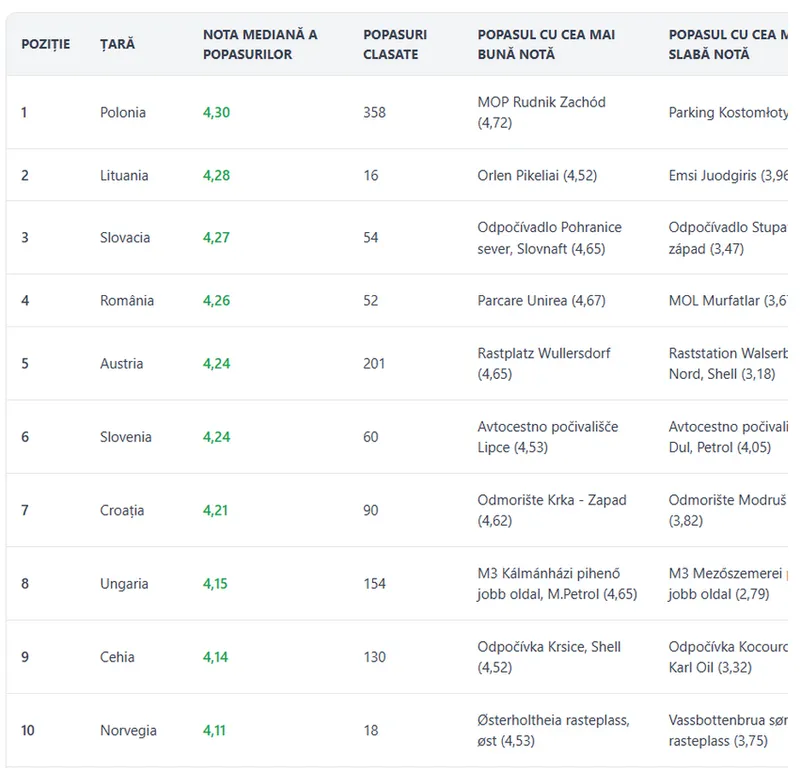
Task: Select the Slovenia country cell
Action: 126,437
